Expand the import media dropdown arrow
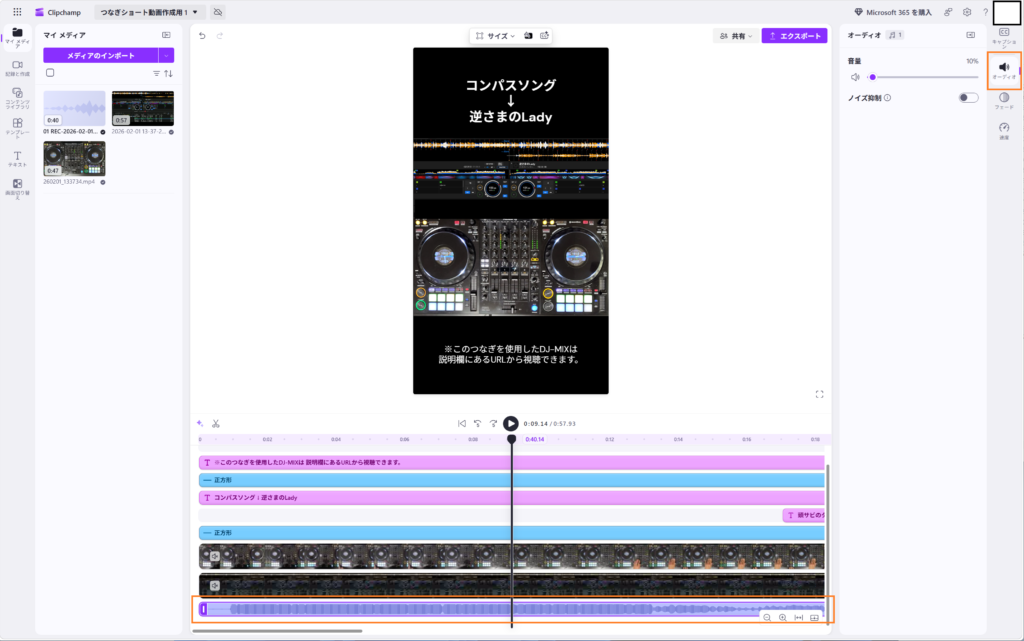 coord(166,56)
